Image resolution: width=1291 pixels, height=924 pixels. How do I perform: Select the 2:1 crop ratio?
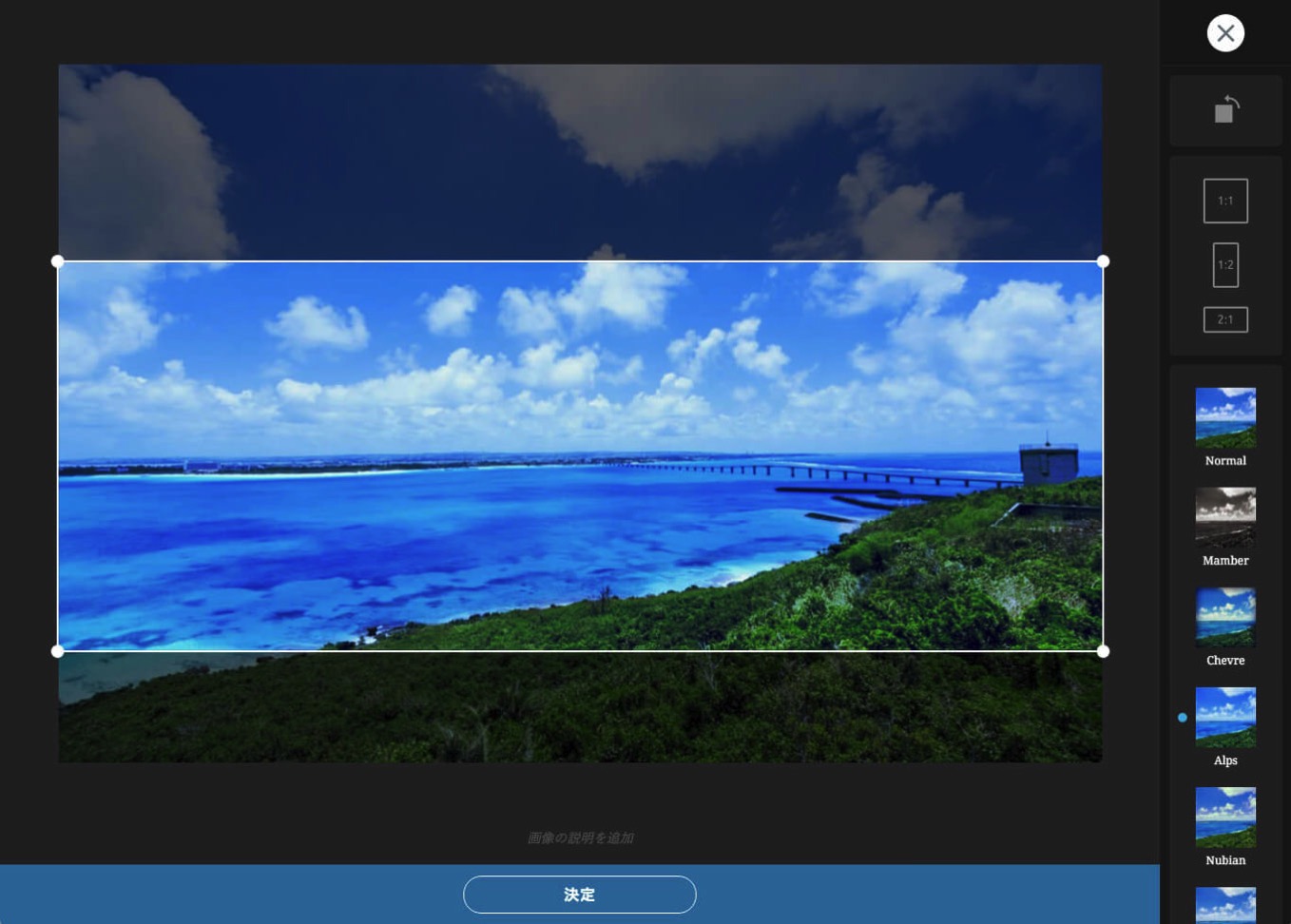click(x=1225, y=319)
